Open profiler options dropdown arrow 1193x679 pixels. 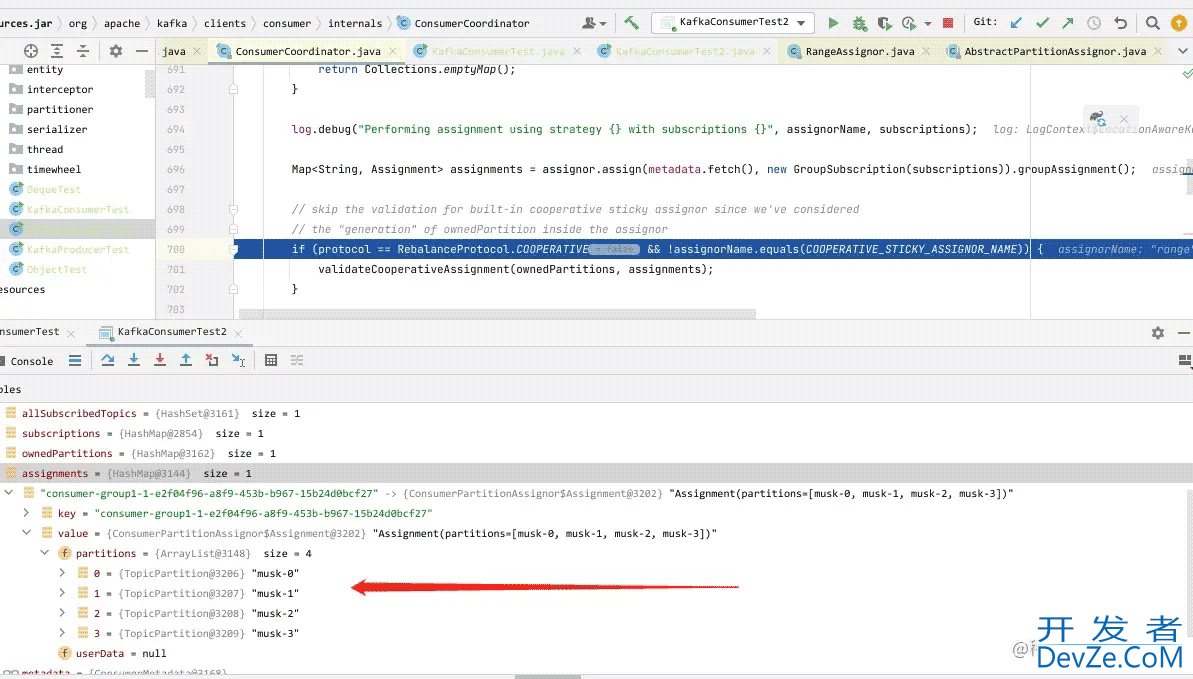pos(927,24)
